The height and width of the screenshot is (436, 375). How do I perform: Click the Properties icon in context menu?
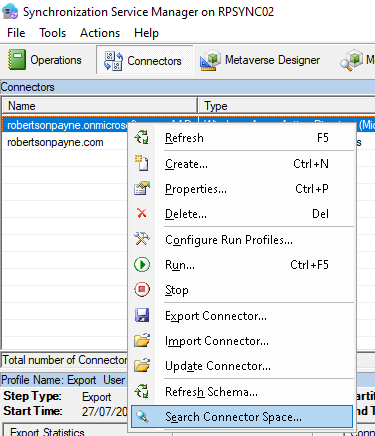[142, 188]
